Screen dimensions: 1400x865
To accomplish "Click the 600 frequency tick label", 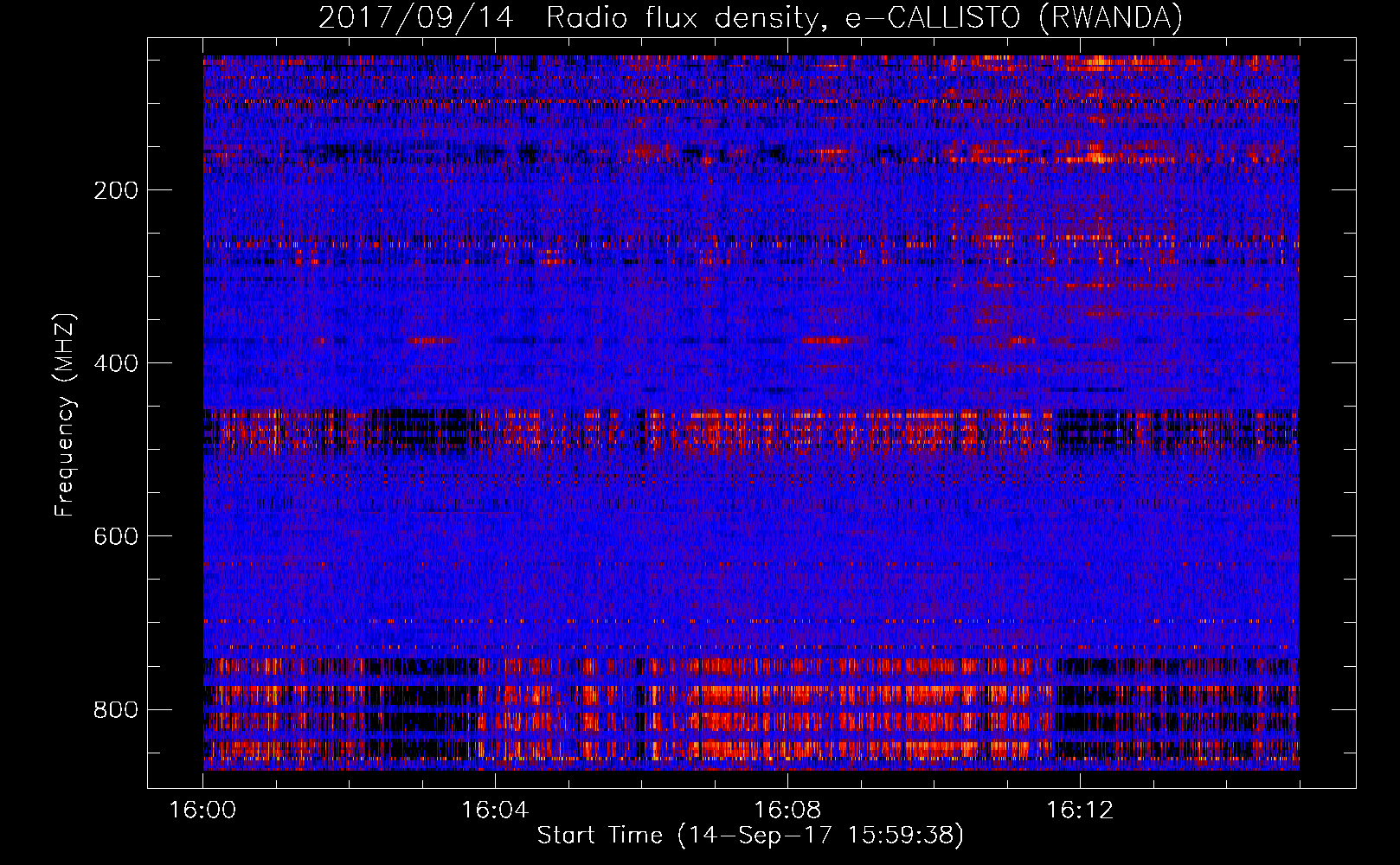I will click(x=116, y=536).
